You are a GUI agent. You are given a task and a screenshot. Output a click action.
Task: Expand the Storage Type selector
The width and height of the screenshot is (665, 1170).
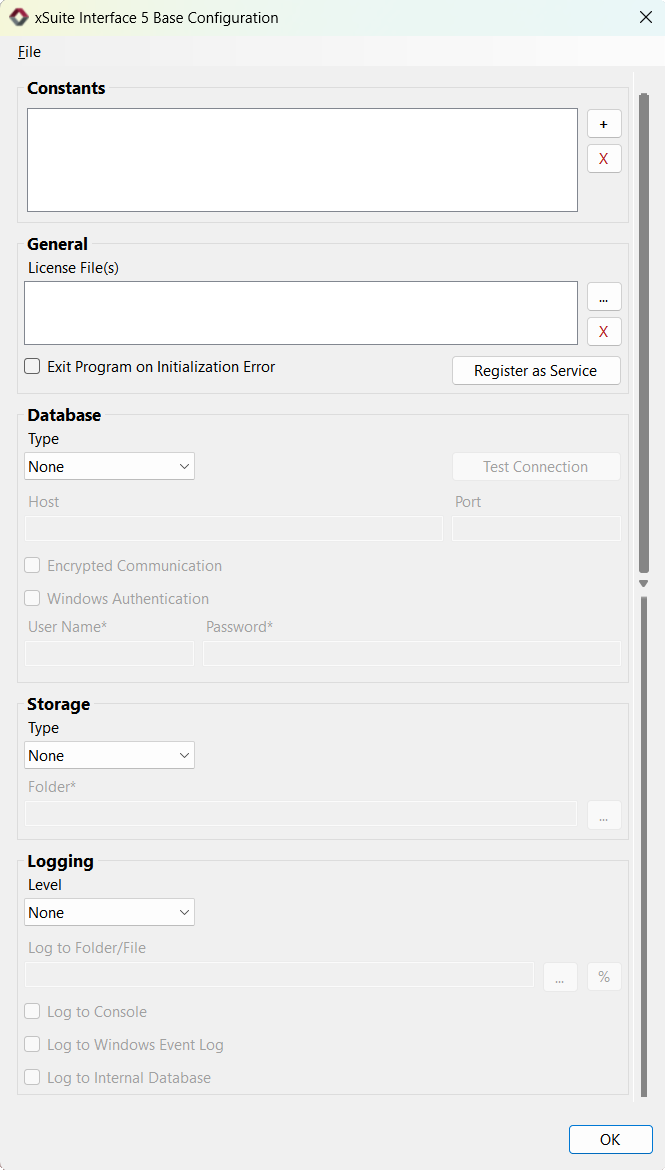click(109, 755)
